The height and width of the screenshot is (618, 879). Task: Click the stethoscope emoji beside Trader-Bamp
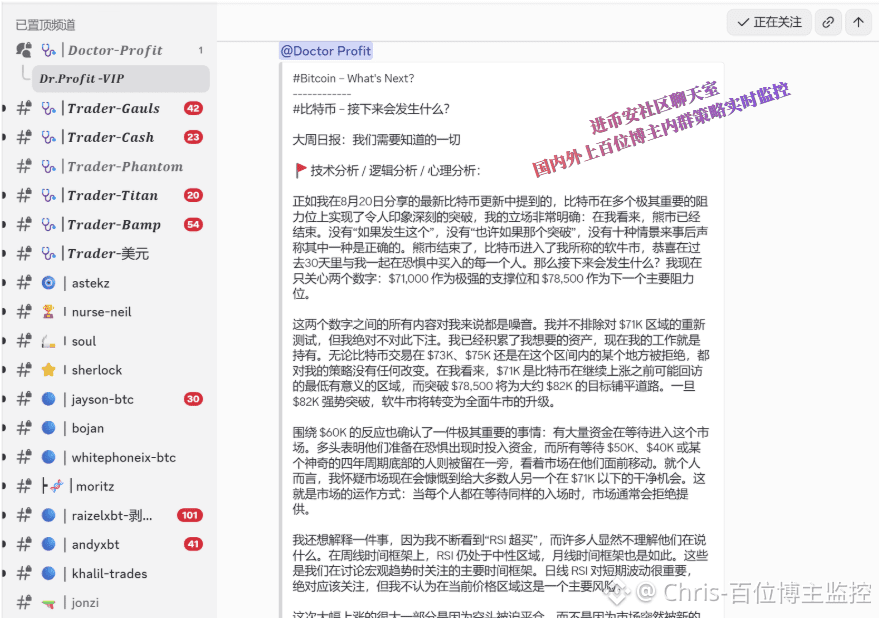pos(49,224)
